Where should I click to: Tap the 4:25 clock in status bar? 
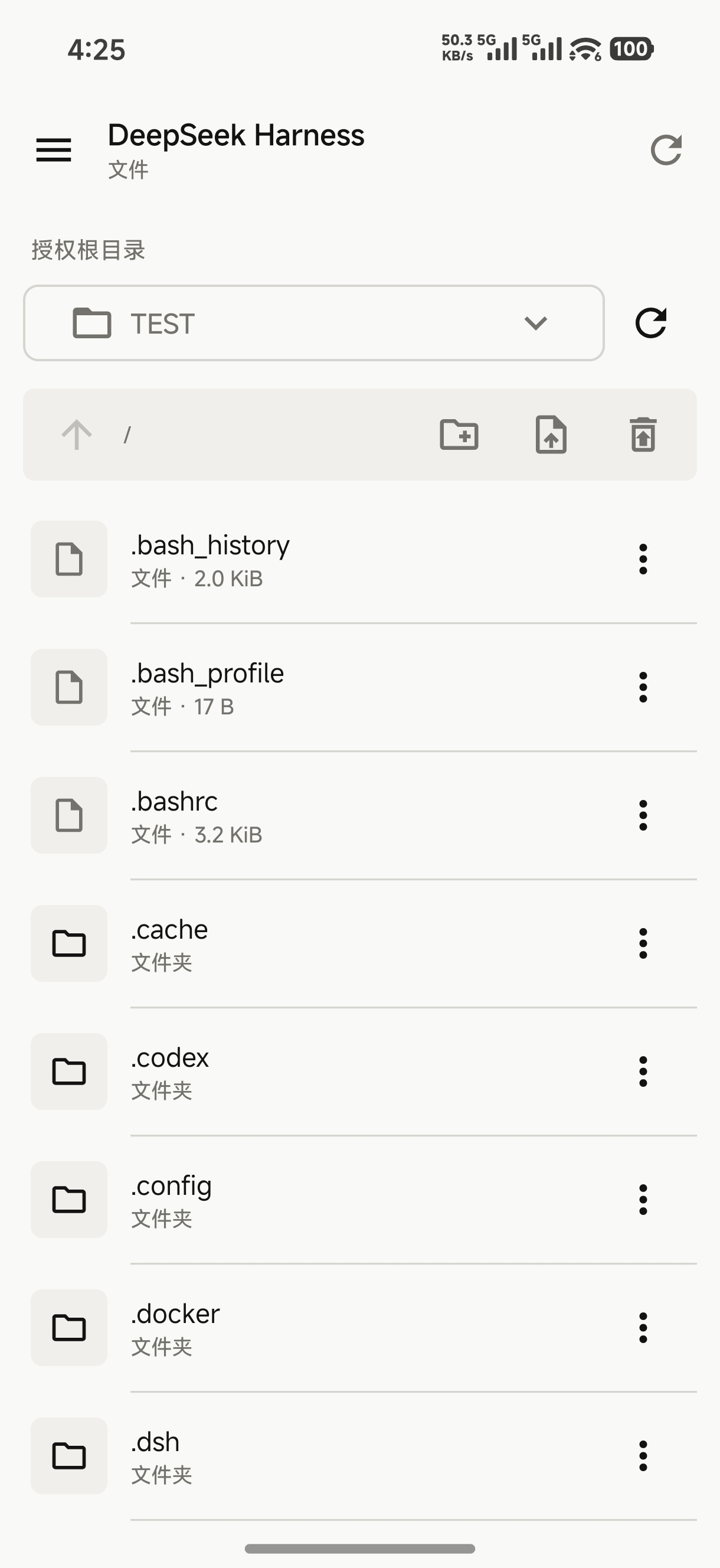(96, 50)
